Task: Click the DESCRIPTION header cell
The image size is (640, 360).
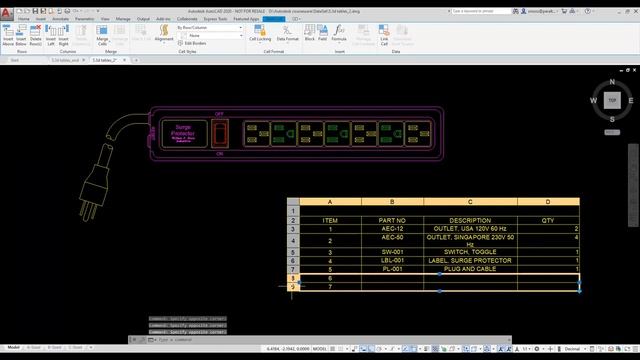Action: [470, 220]
